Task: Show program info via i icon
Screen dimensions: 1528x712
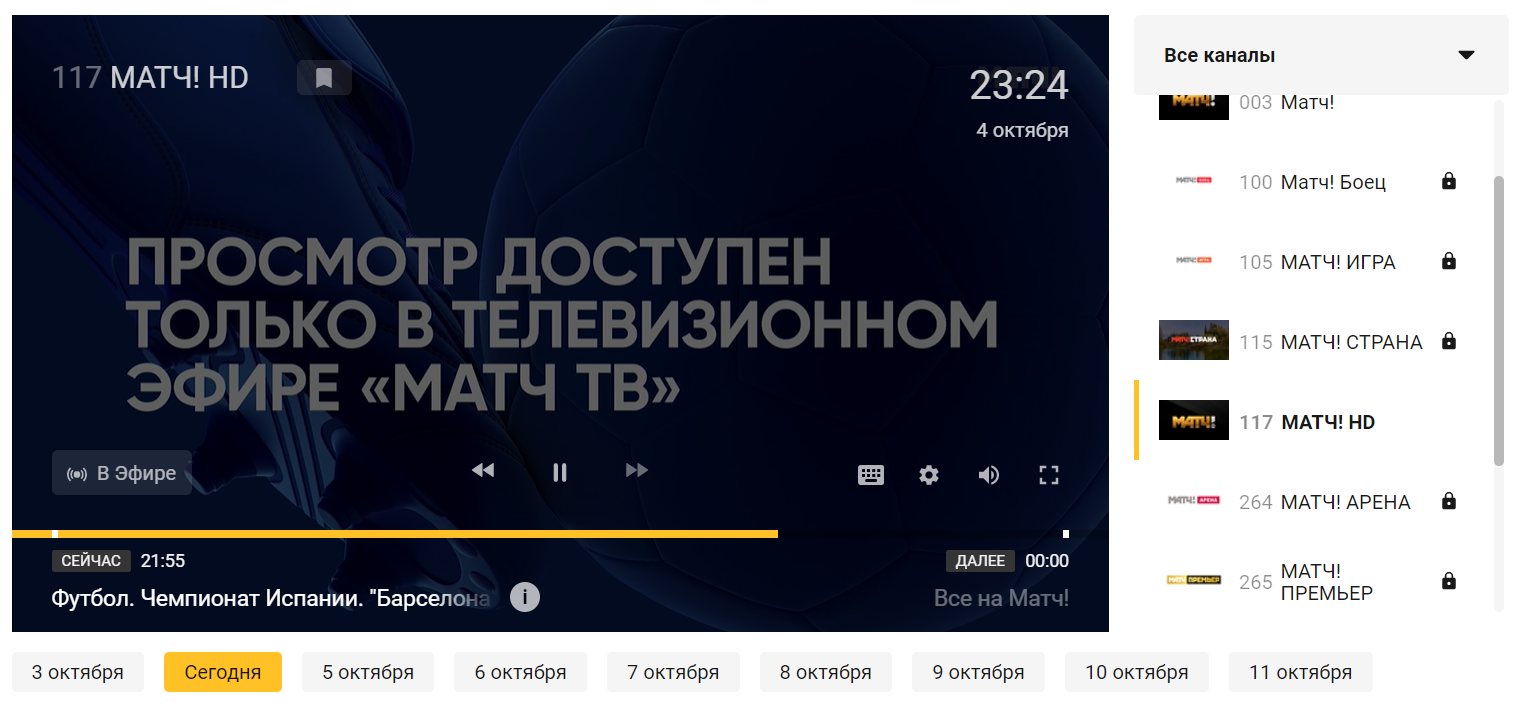Action: click(525, 598)
